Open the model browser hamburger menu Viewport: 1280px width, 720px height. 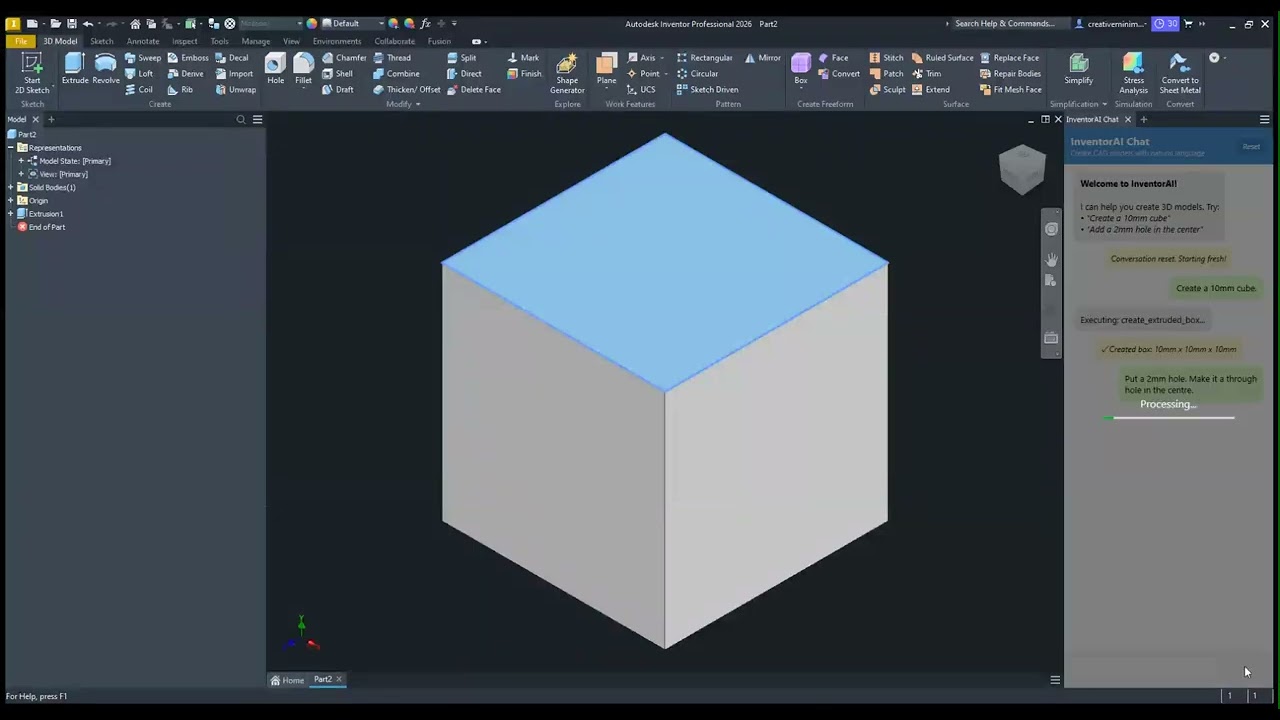pyautogui.click(x=257, y=120)
